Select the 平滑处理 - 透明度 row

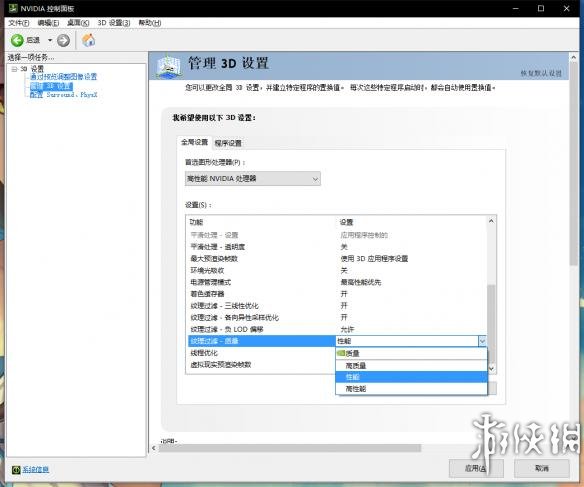pyautogui.click(x=337, y=247)
